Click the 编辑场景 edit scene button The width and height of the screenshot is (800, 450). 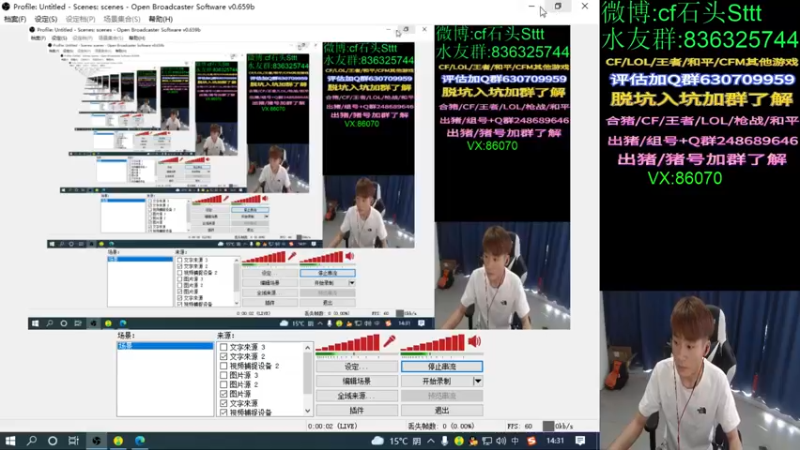[x=357, y=381]
